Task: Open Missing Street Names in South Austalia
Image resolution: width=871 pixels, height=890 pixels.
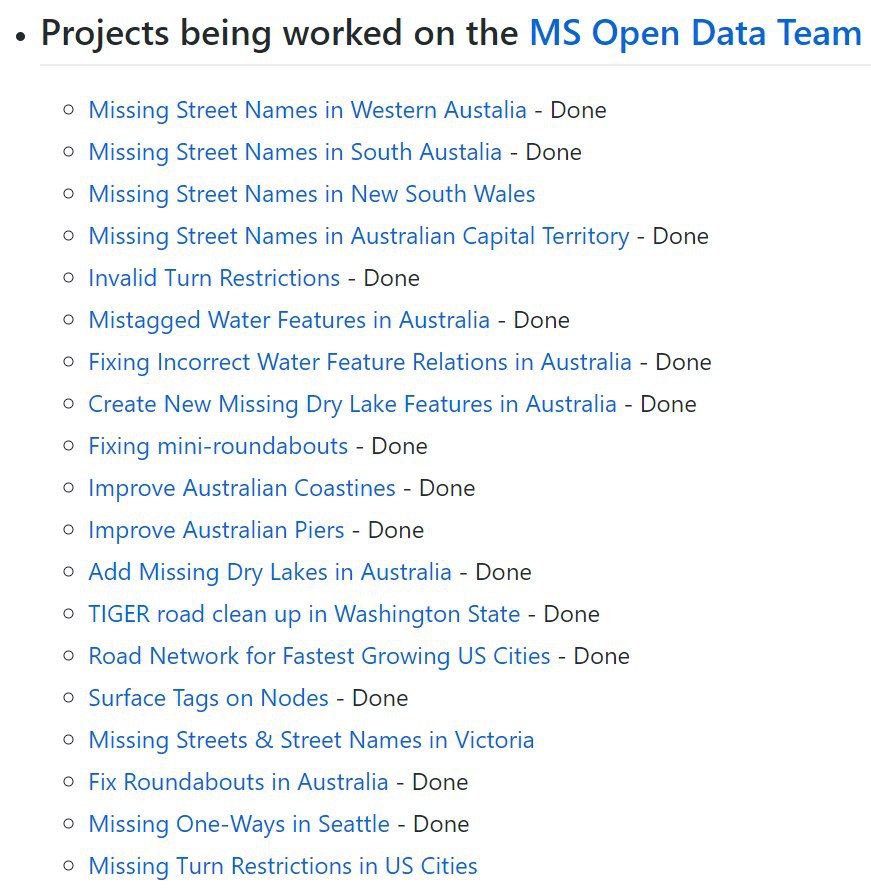Action: [295, 152]
